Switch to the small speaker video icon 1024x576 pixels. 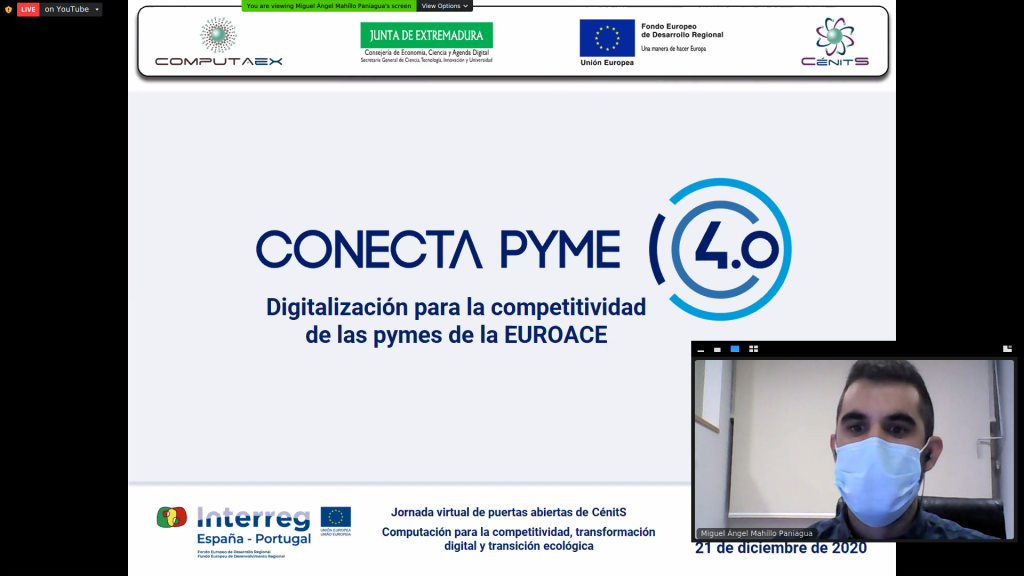(x=717, y=349)
